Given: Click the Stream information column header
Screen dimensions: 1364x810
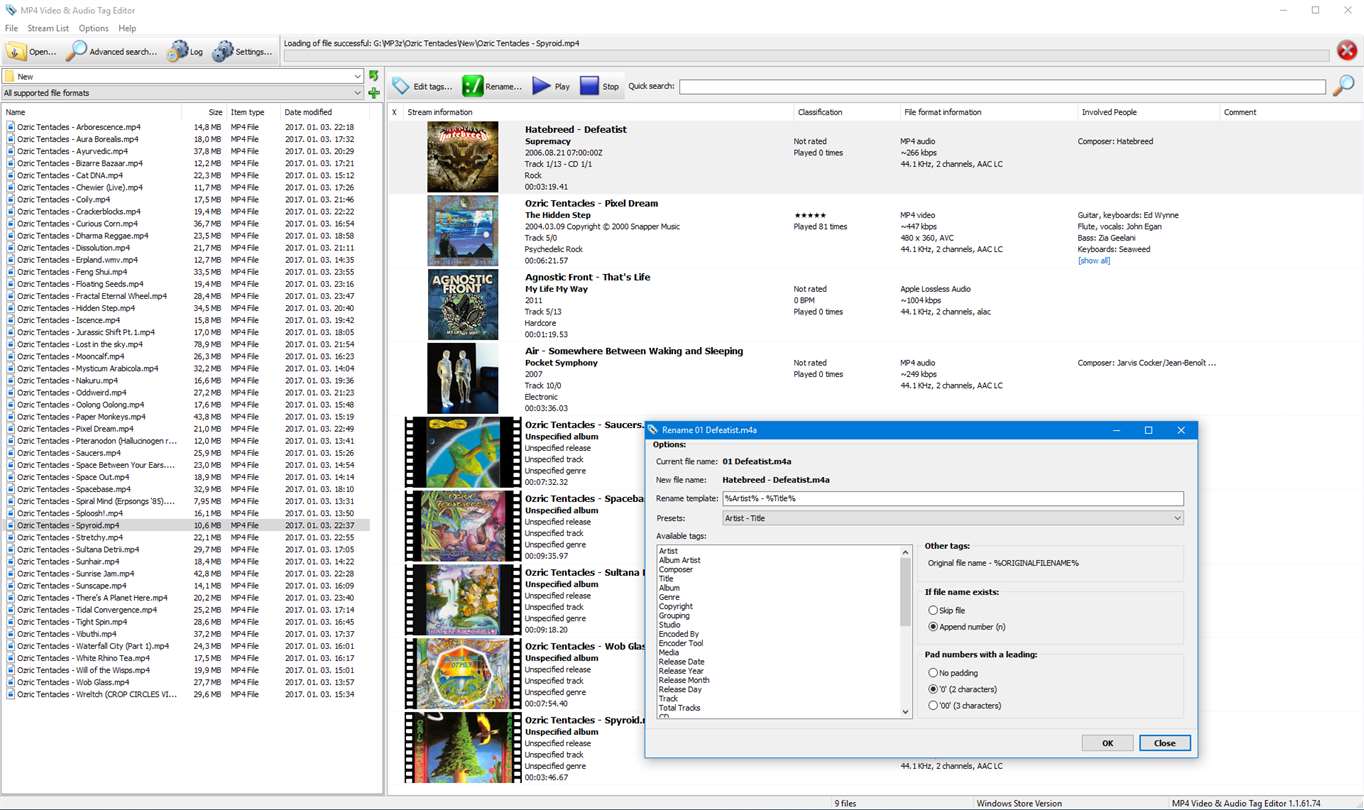Looking at the screenshot, I should pos(598,112).
